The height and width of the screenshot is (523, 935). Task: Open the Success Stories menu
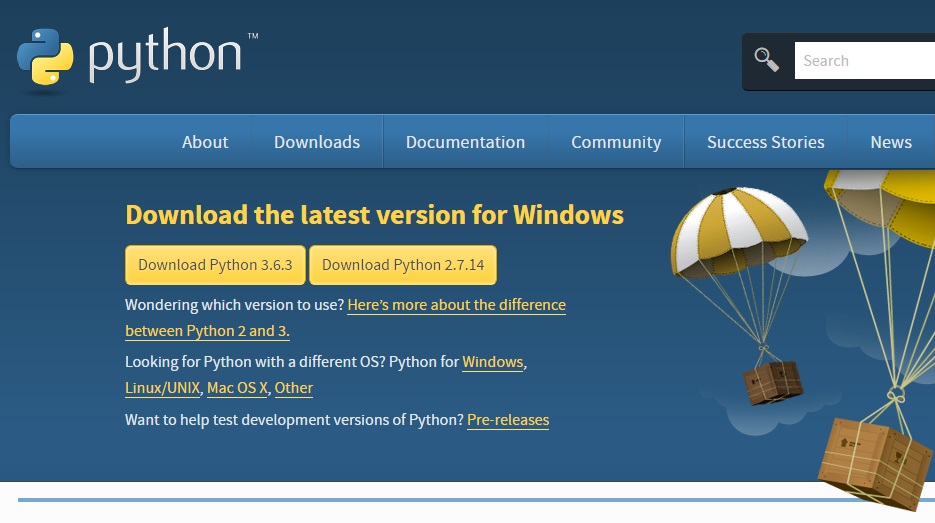[x=766, y=142]
